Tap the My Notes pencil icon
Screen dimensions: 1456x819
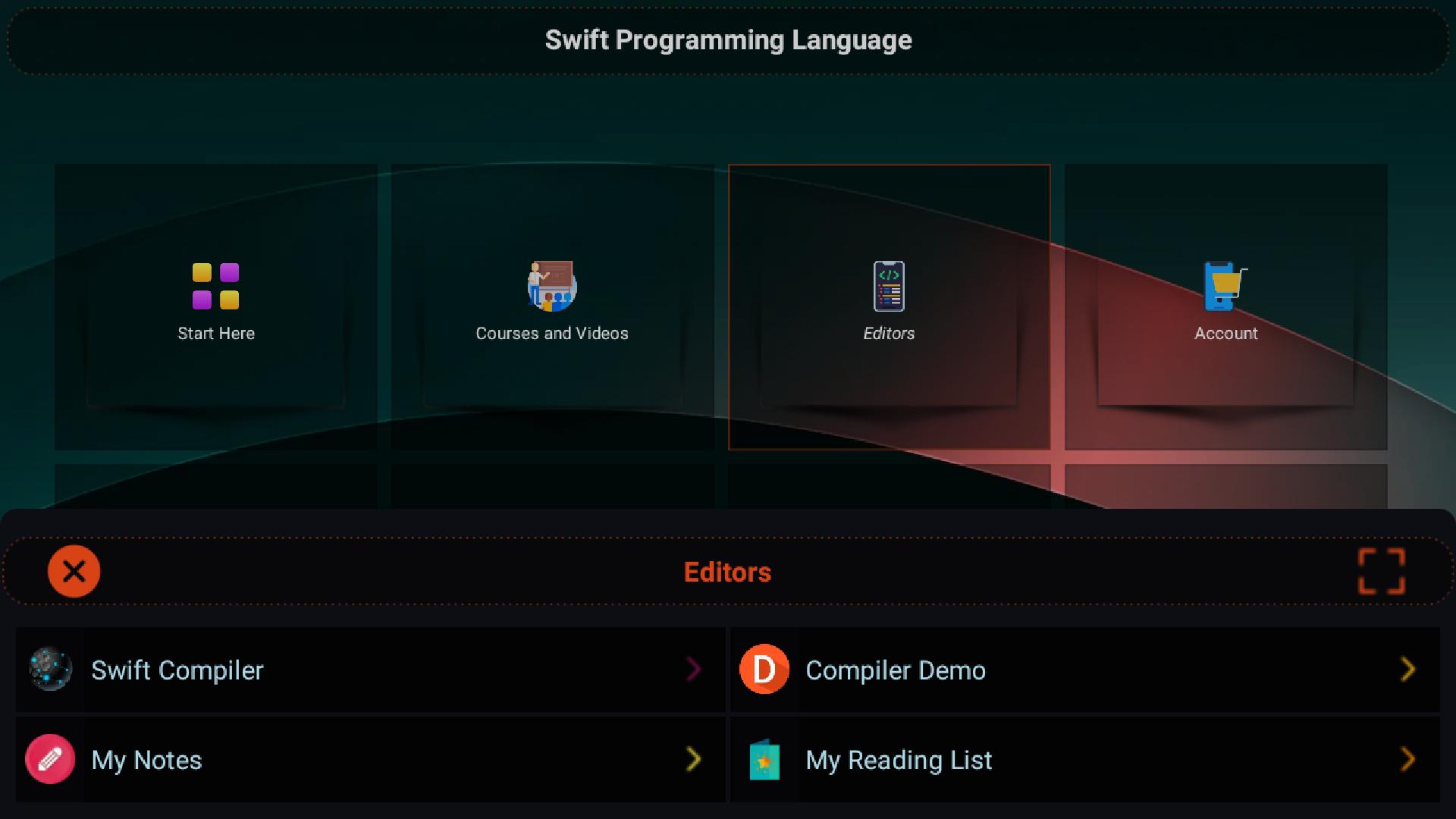click(x=50, y=759)
